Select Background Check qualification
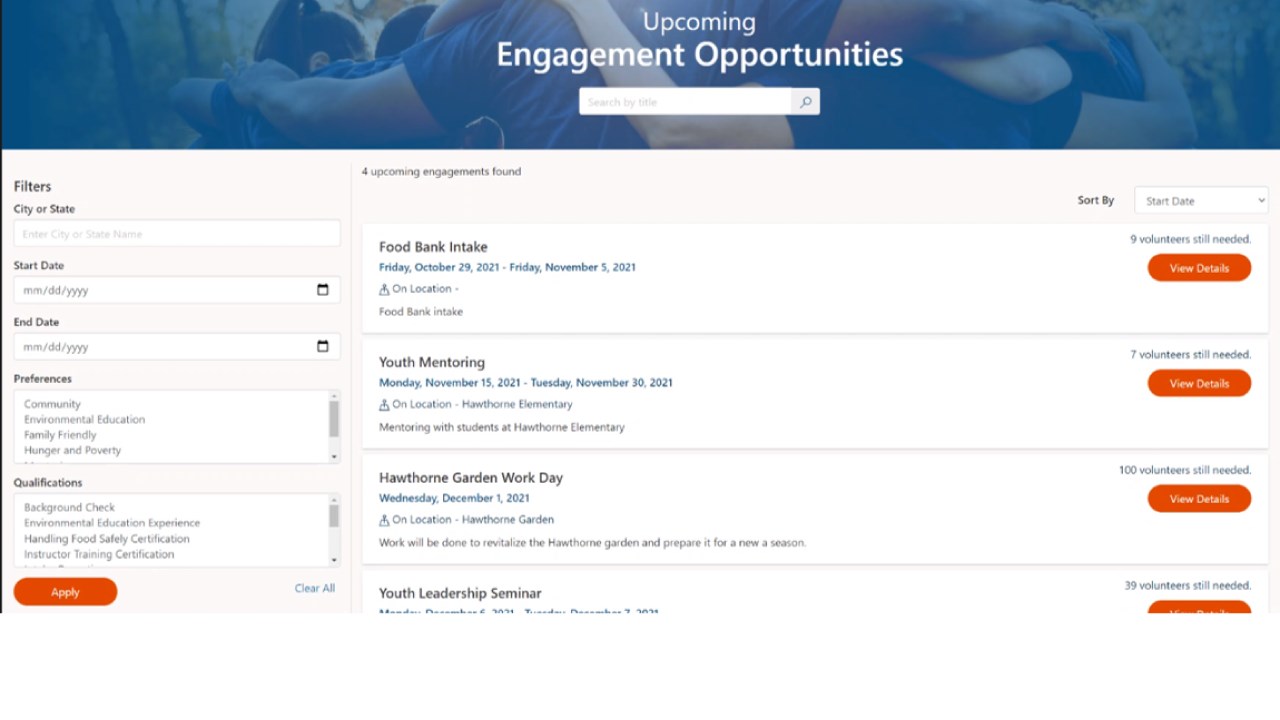 (69, 507)
